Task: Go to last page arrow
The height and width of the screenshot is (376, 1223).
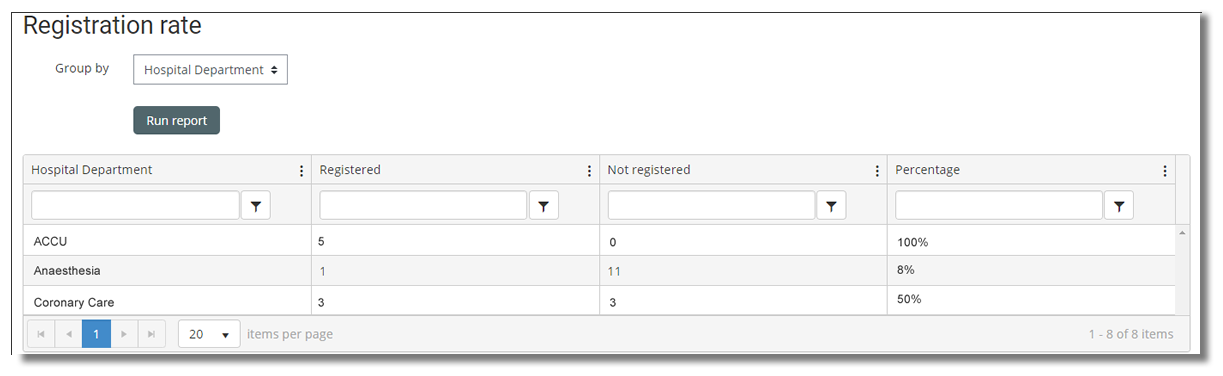Action: [x=152, y=334]
